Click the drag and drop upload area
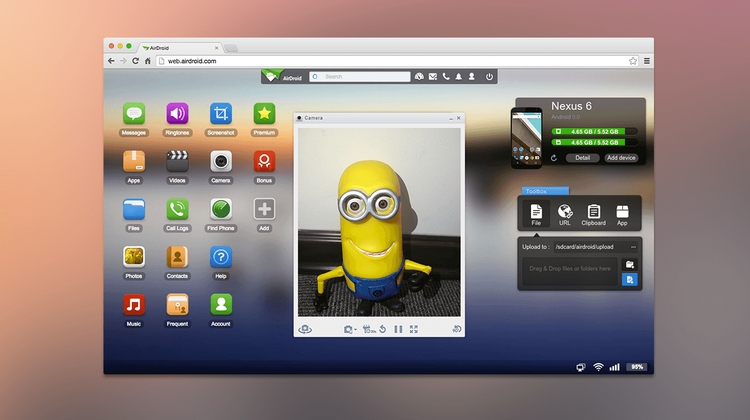This screenshot has width=750, height=420. (x=570, y=272)
